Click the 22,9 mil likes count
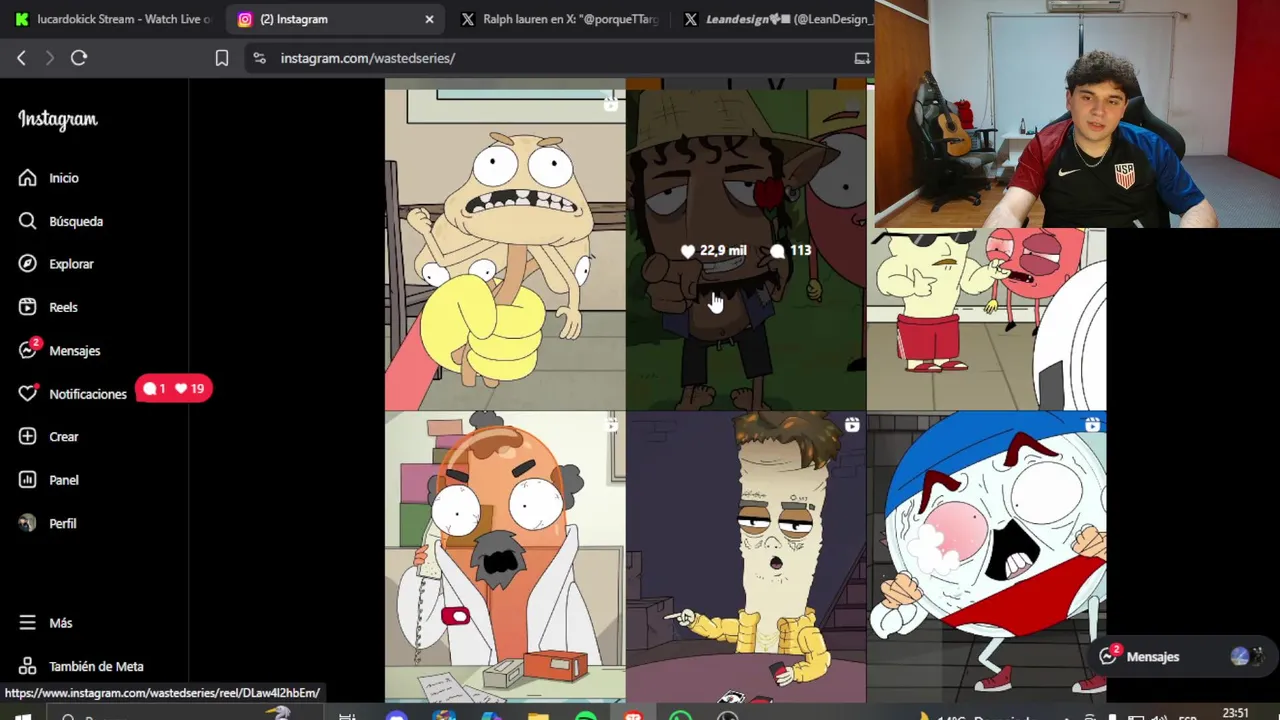 [714, 251]
